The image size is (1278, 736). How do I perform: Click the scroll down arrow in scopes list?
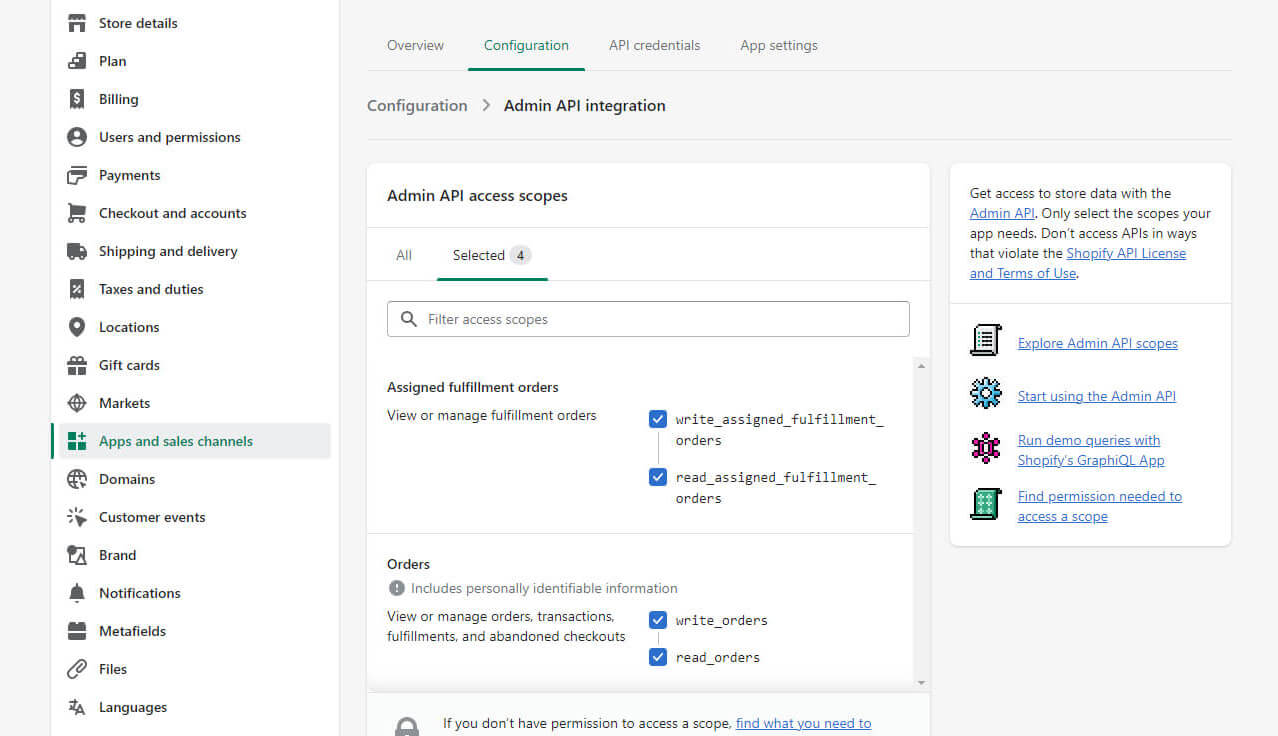(921, 682)
